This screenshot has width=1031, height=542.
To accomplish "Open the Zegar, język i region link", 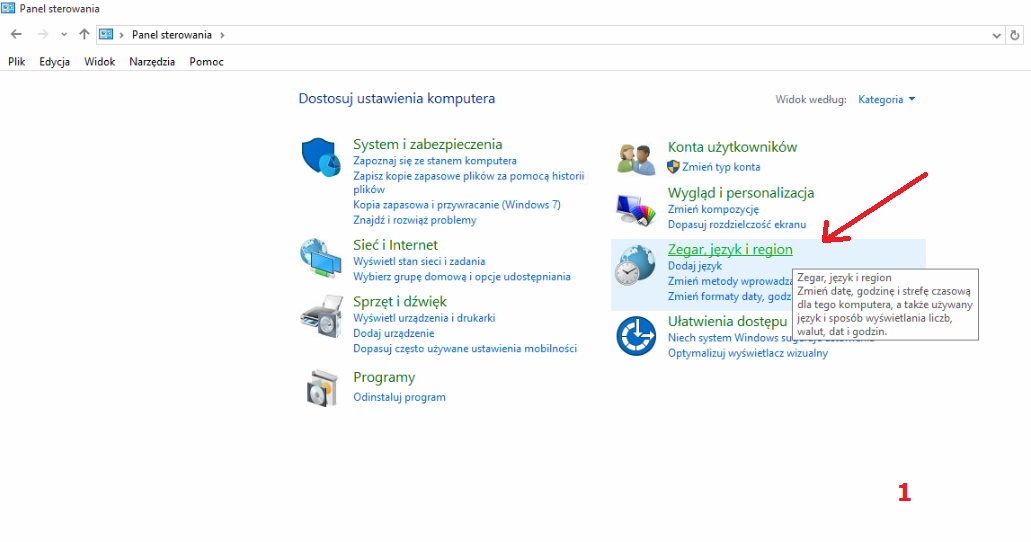I will (x=730, y=249).
